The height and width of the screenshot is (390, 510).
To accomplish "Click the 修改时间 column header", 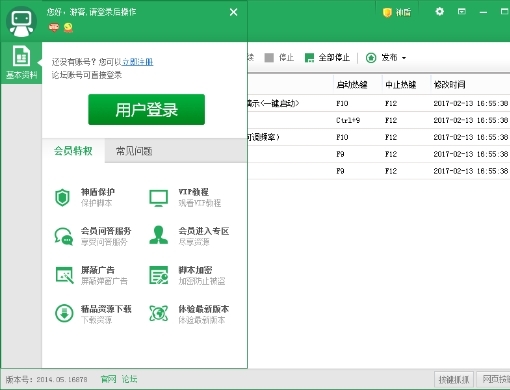I will 449,85.
